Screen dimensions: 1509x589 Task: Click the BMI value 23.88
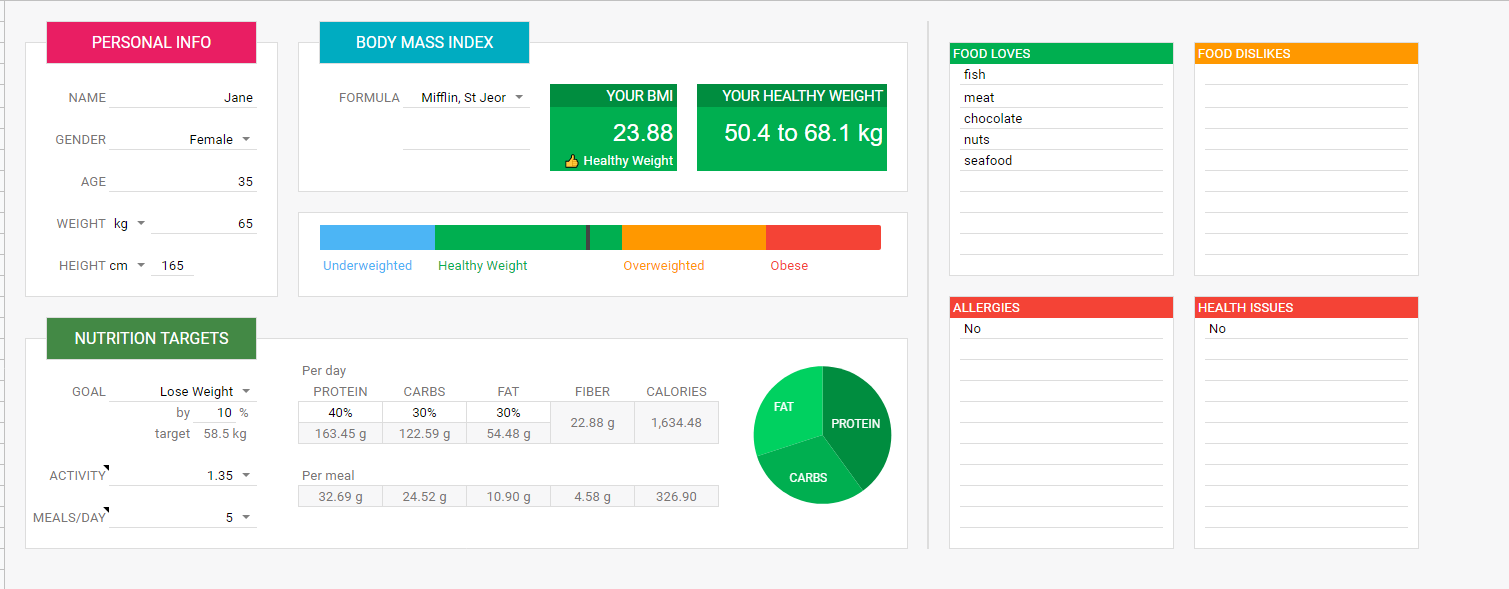[643, 133]
